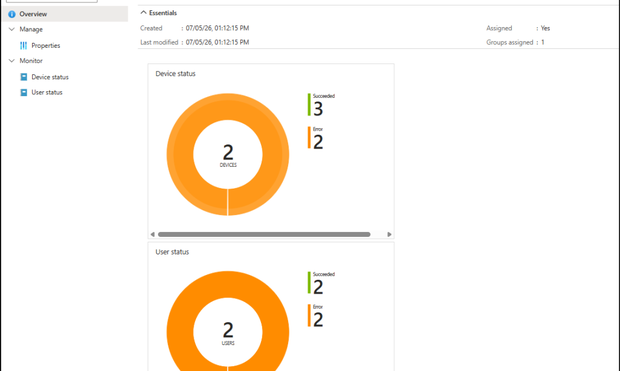Click the Monitor section label
Viewport: 620px width, 371px height.
(31, 61)
